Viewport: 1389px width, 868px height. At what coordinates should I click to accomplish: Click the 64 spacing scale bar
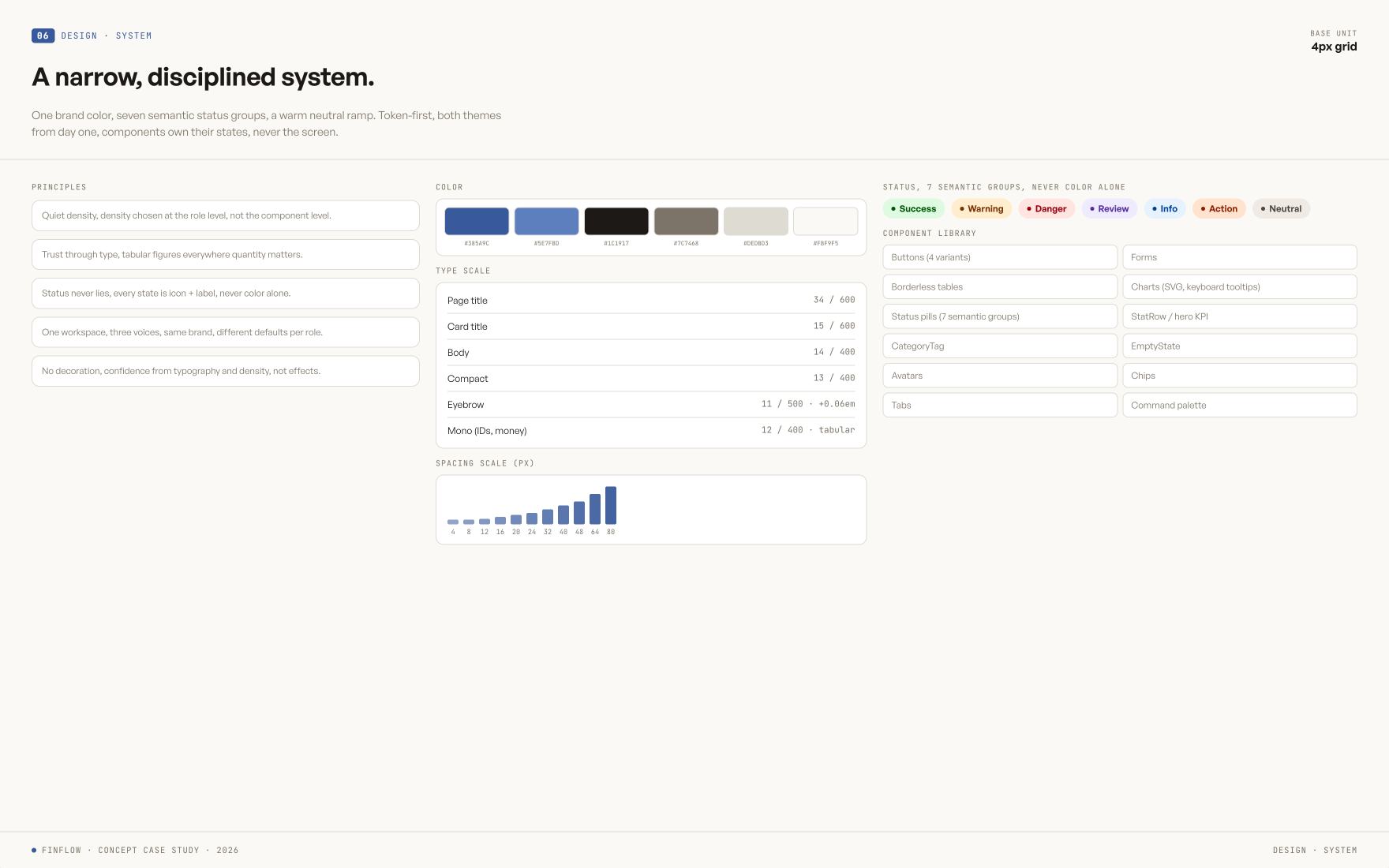click(x=595, y=509)
